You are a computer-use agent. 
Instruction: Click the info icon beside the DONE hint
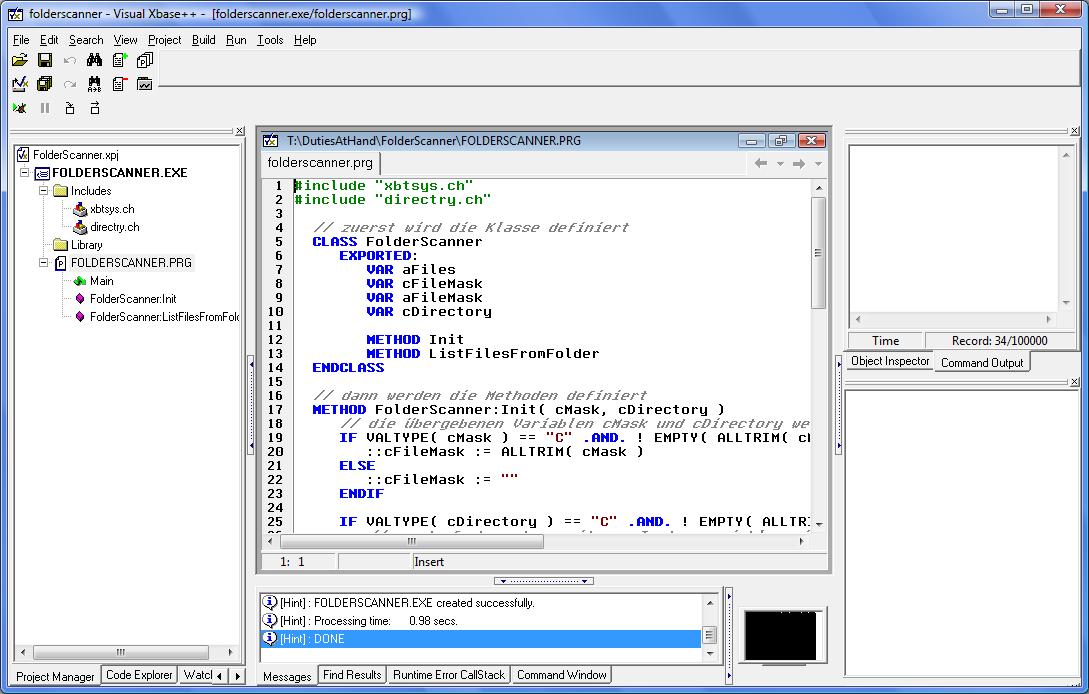coord(269,638)
